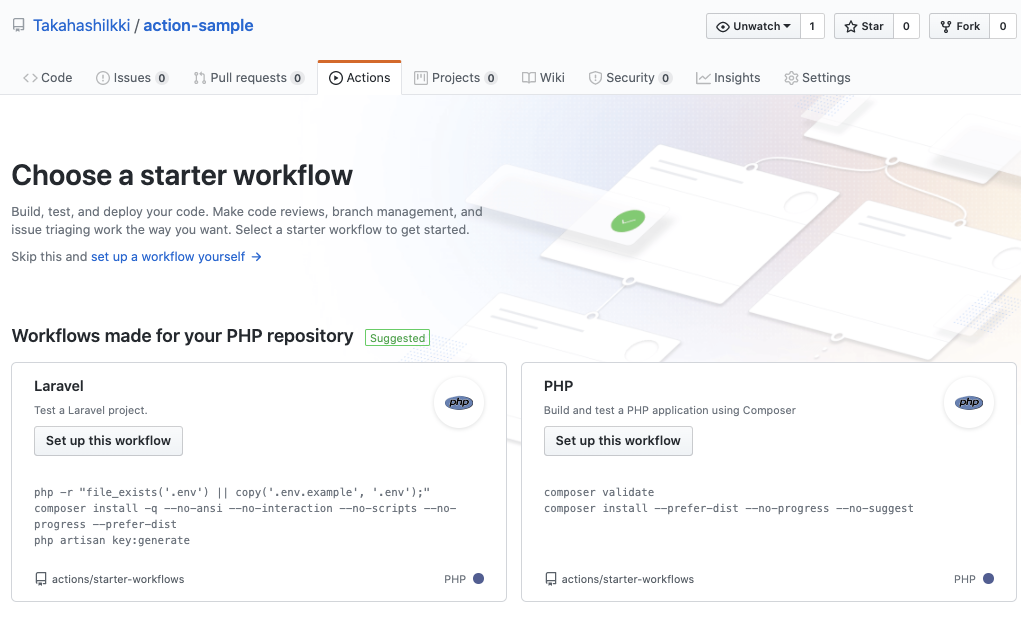
Task: Click the forks count next to Fork
Action: pyautogui.click(x=1003, y=26)
